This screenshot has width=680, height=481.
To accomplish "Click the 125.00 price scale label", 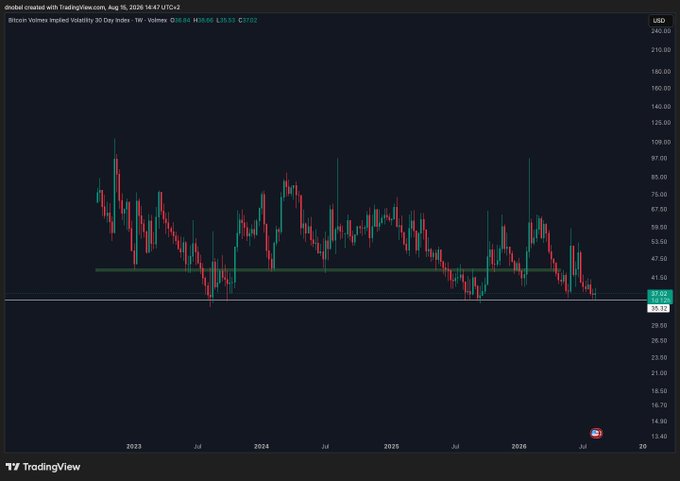I will click(x=660, y=123).
